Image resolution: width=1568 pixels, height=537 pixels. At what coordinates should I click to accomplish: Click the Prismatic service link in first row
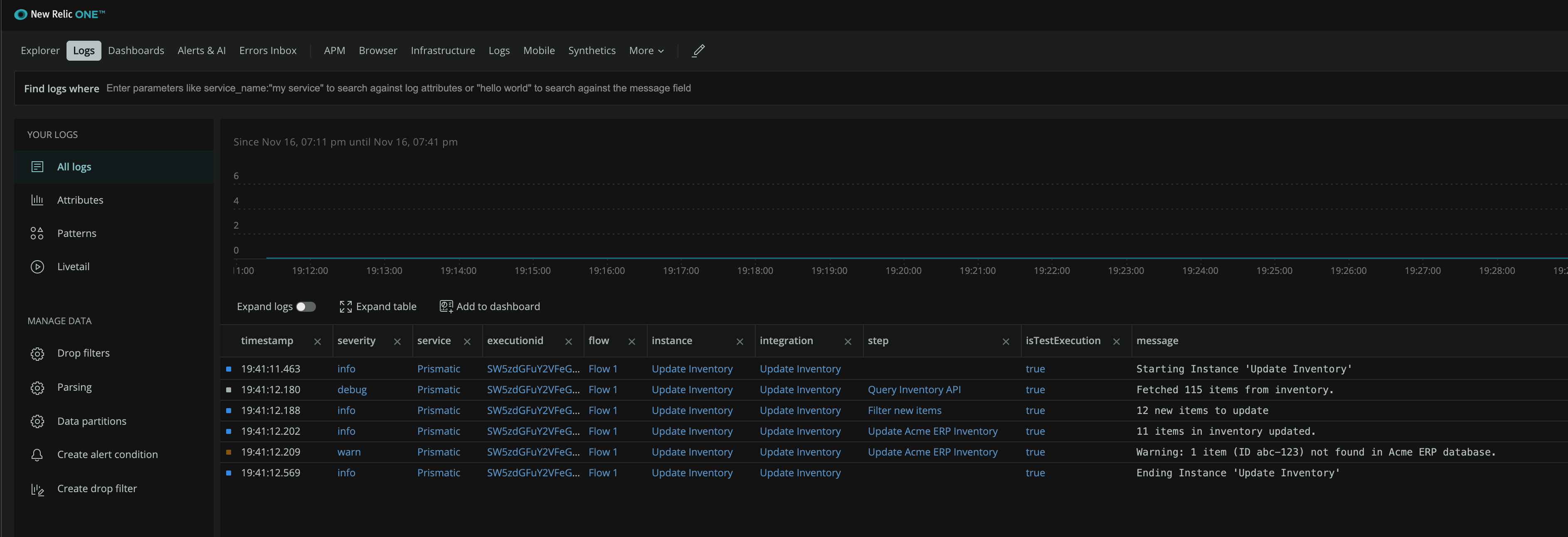[x=439, y=369]
